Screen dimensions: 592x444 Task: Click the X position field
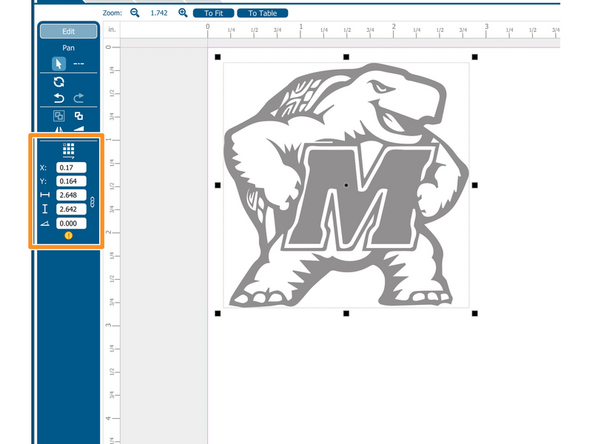71,167
